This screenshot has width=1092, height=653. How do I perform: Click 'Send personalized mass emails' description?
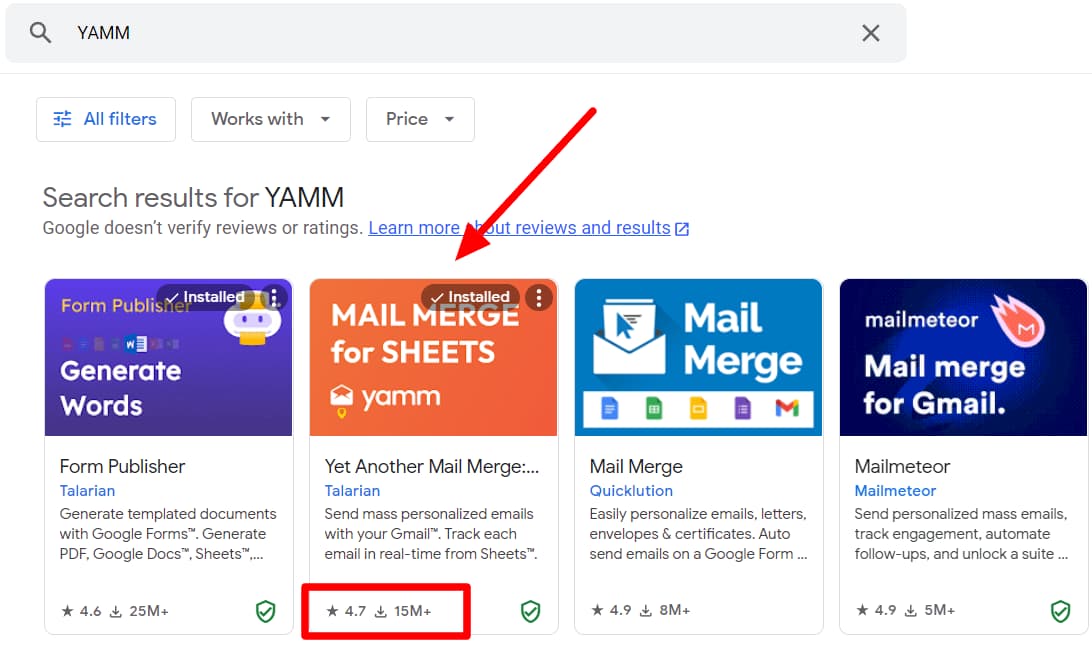click(961, 534)
